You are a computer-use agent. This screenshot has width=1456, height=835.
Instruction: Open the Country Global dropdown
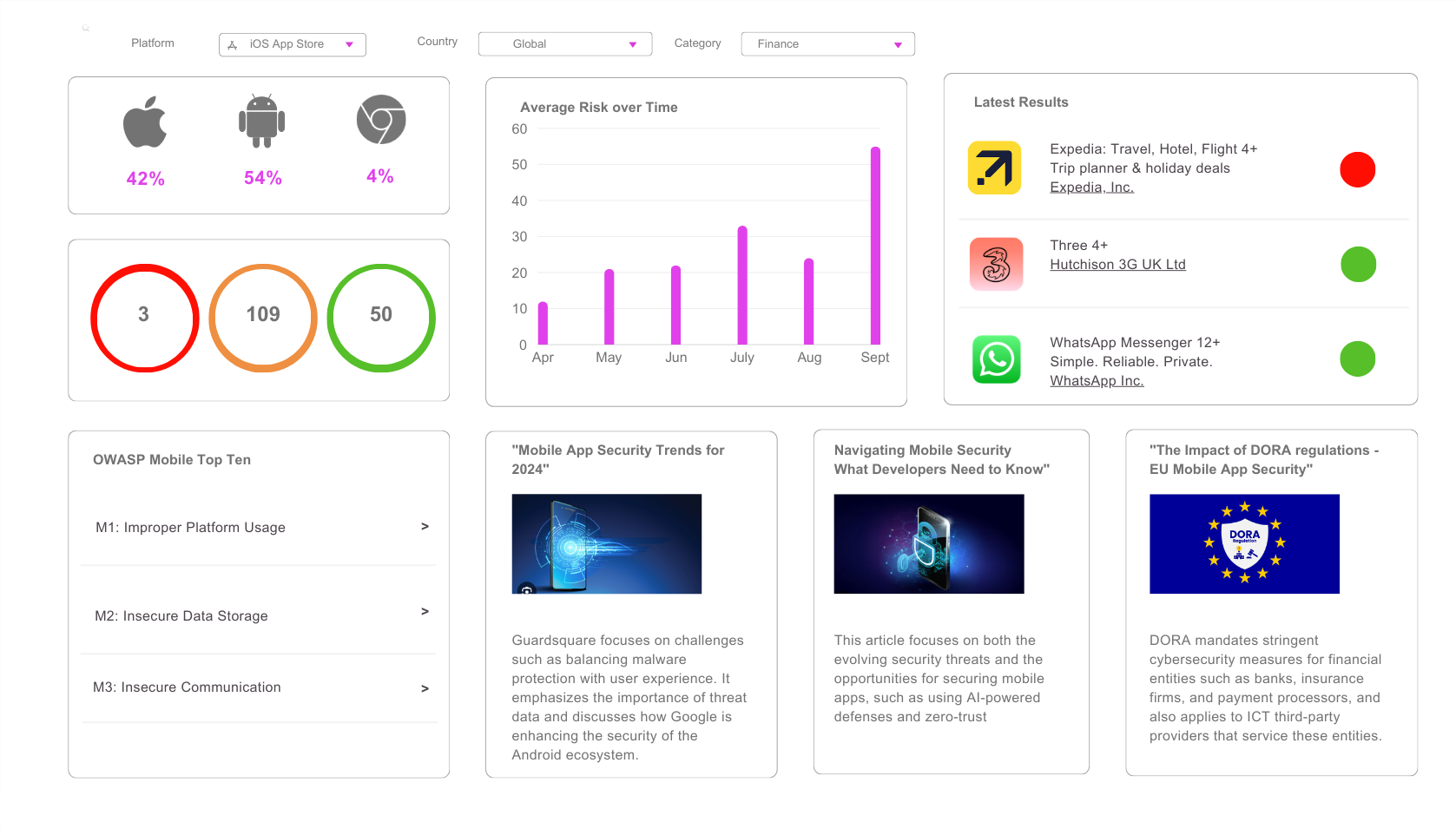565,44
